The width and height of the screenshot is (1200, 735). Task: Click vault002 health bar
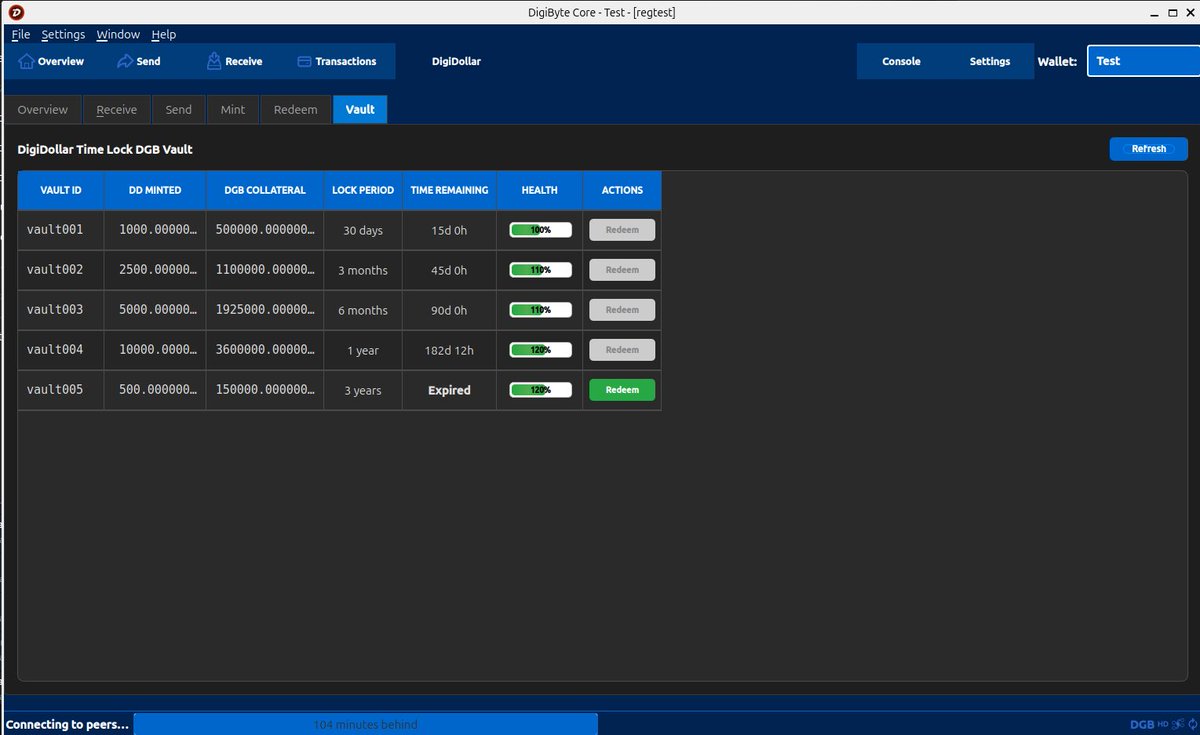click(541, 270)
